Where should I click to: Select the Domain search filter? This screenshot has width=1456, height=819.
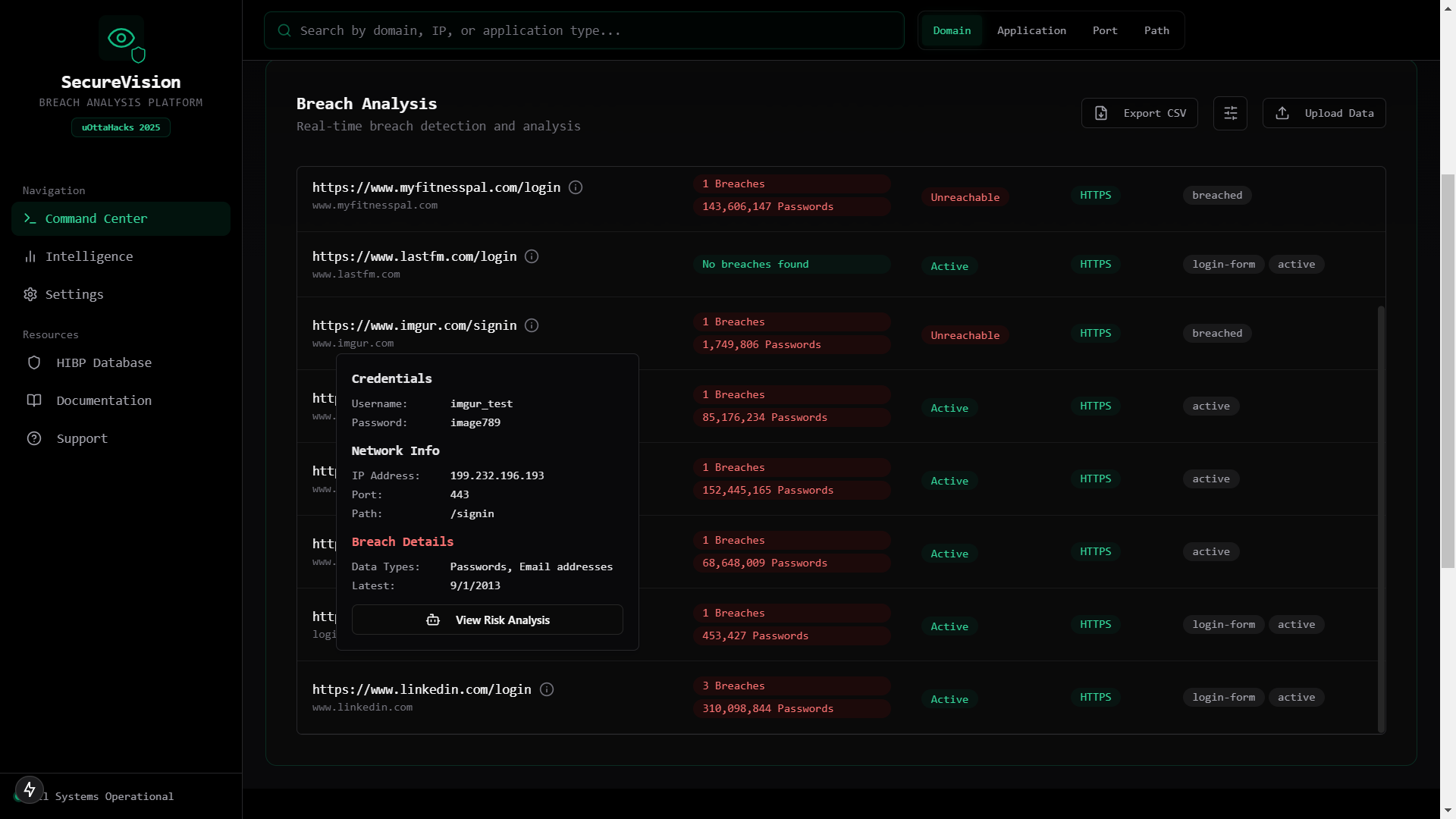click(952, 30)
